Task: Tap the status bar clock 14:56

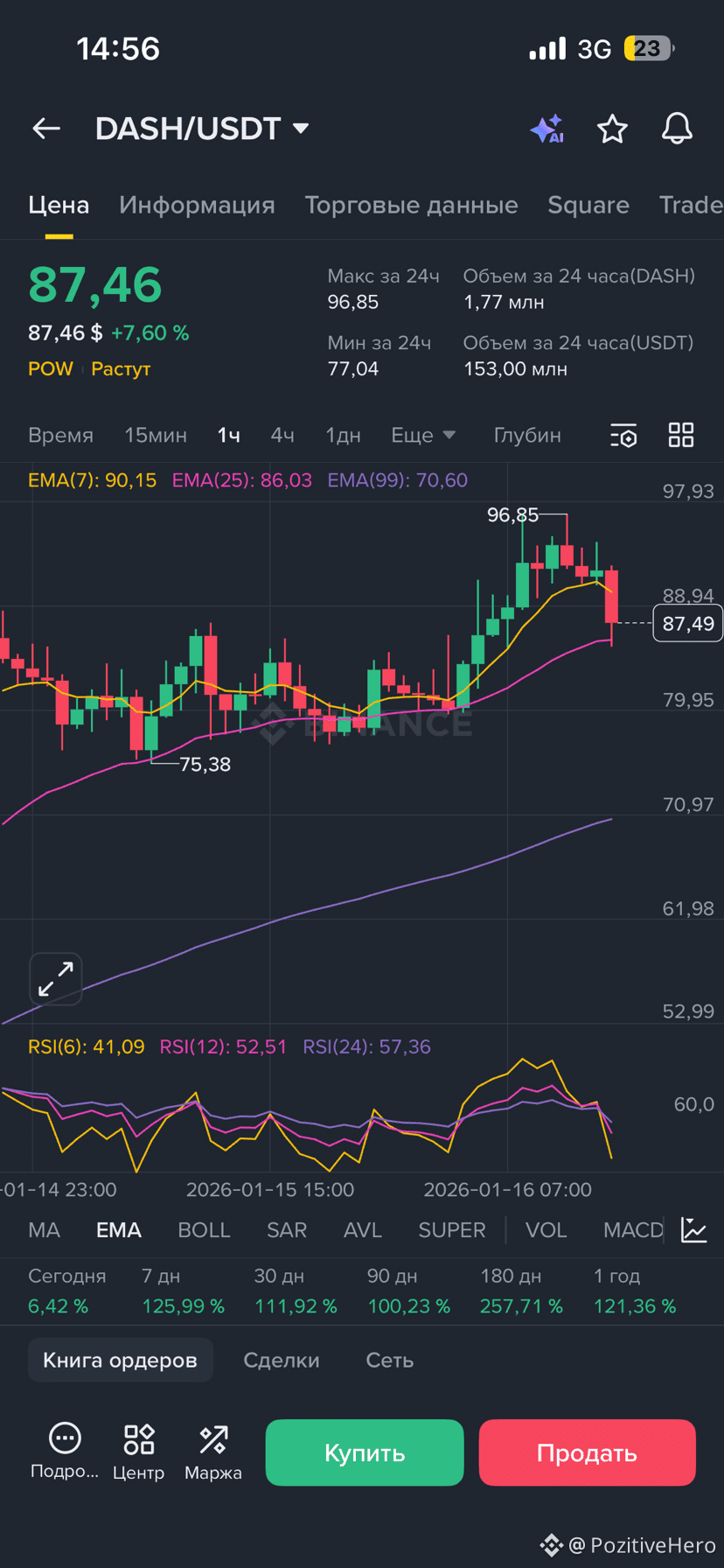Action: click(118, 49)
